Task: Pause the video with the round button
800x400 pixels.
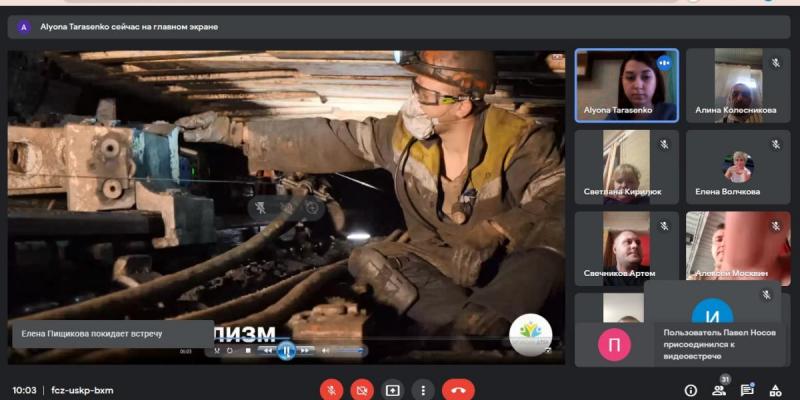Action: [286, 350]
